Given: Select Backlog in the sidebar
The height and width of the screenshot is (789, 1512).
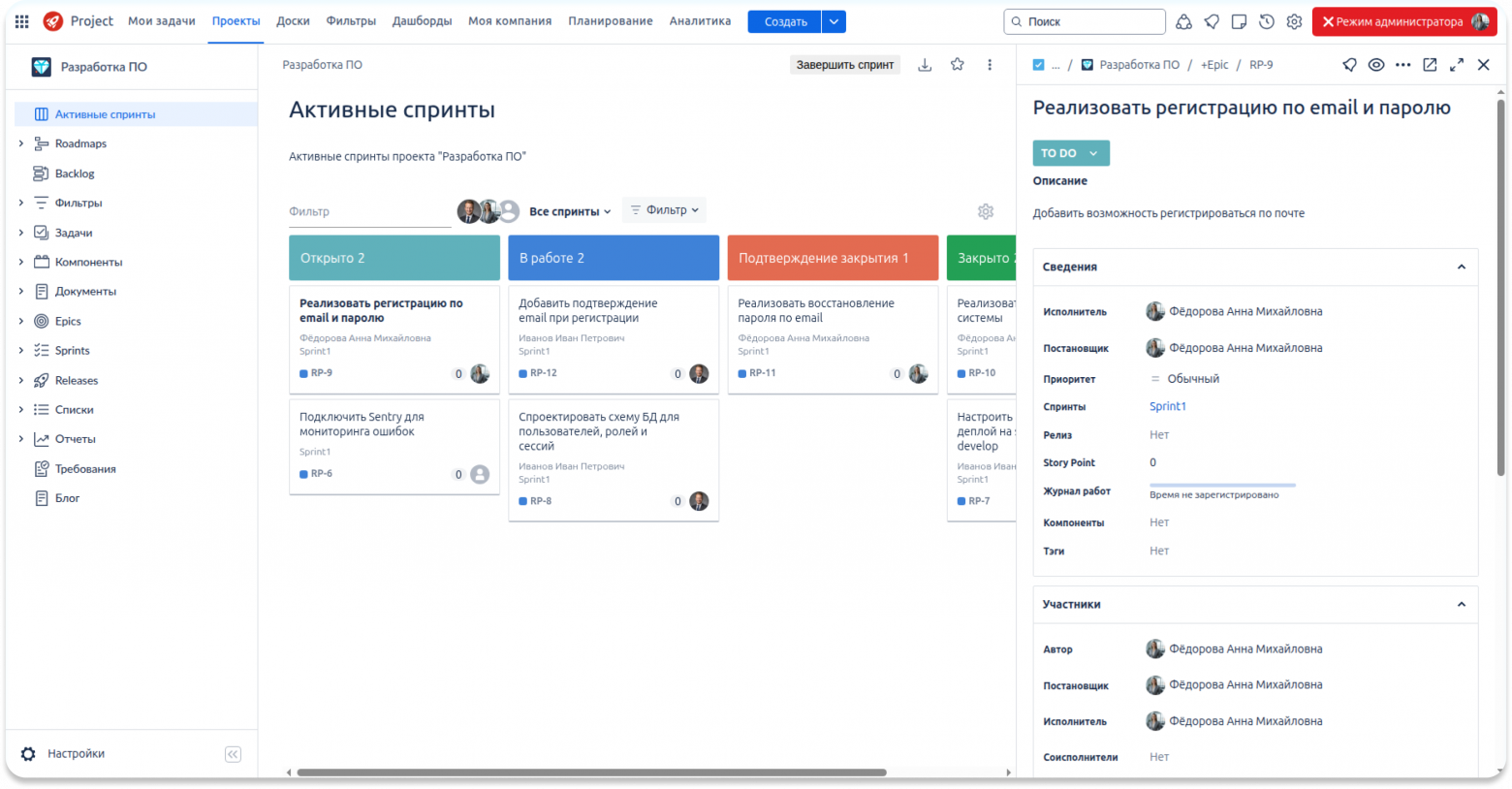Looking at the screenshot, I should (75, 174).
